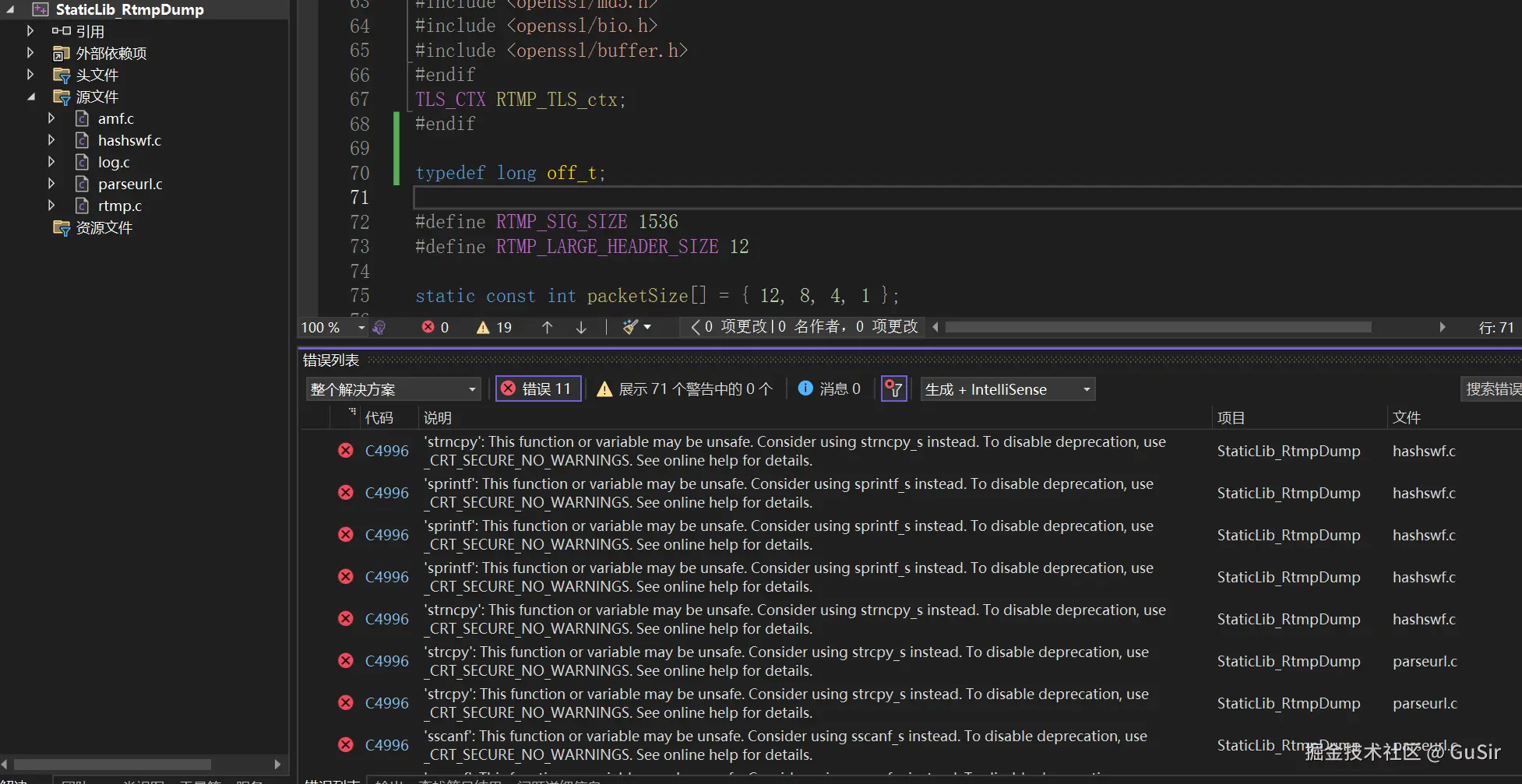Click the TLS_CTX RTMP_TLS_ctx; code line
Viewport: 1522px width, 784px height.
[520, 100]
